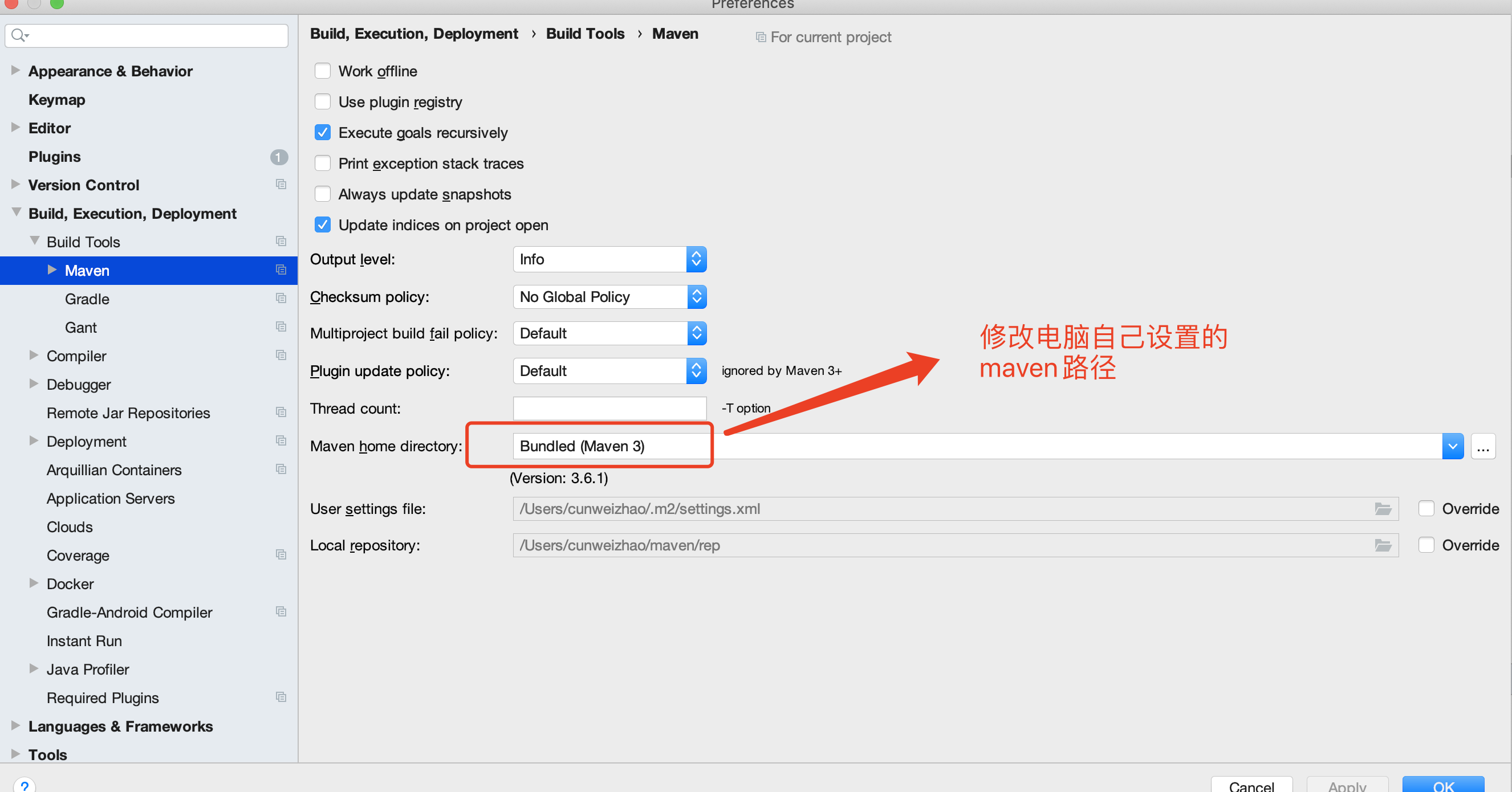Enable the Work offline checkbox
Image resolution: width=1512 pixels, height=792 pixels.
(322, 71)
